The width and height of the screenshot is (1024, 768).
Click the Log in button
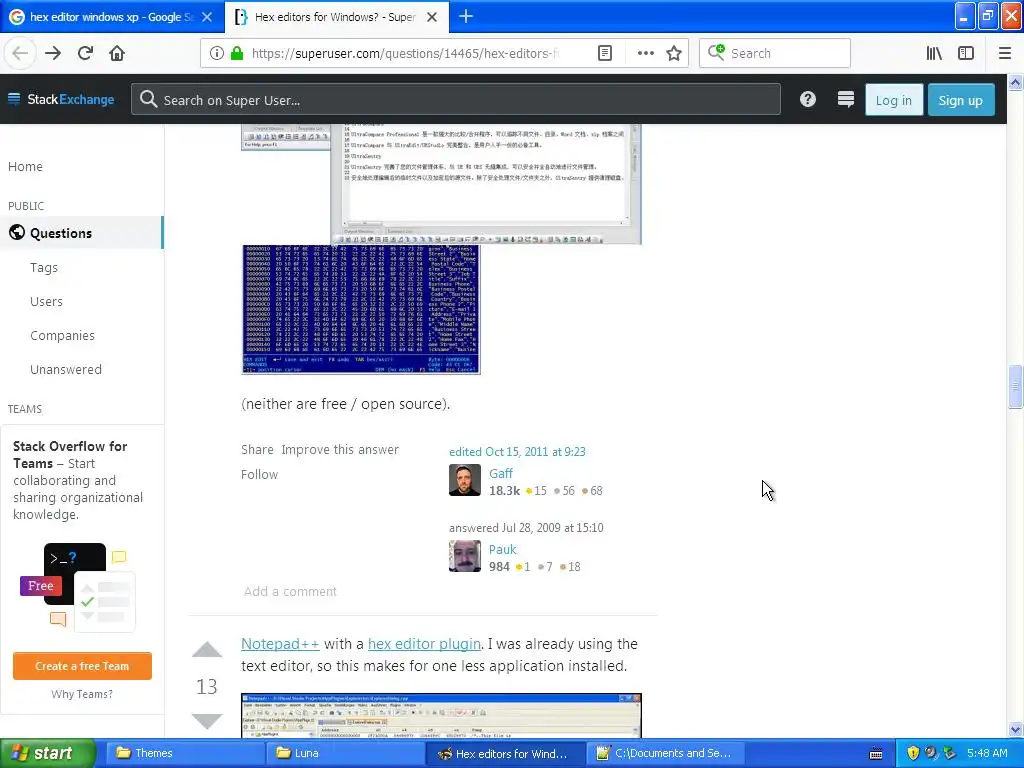pos(893,100)
